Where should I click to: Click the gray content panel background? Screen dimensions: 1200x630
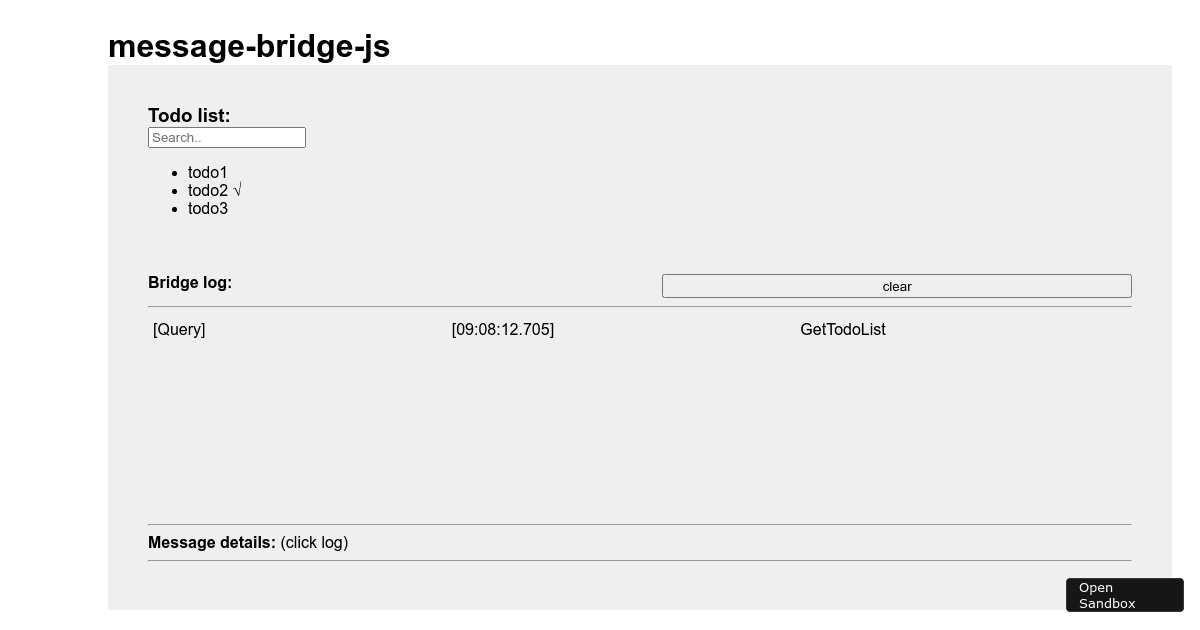coord(640,470)
